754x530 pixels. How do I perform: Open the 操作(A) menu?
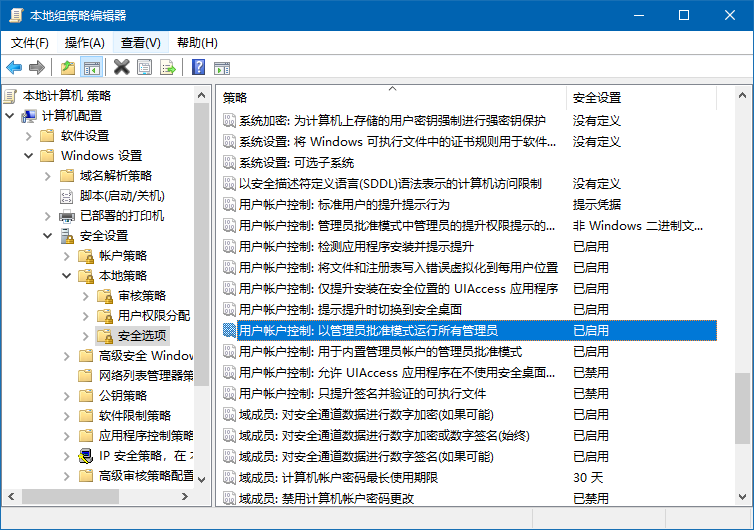coord(84,43)
